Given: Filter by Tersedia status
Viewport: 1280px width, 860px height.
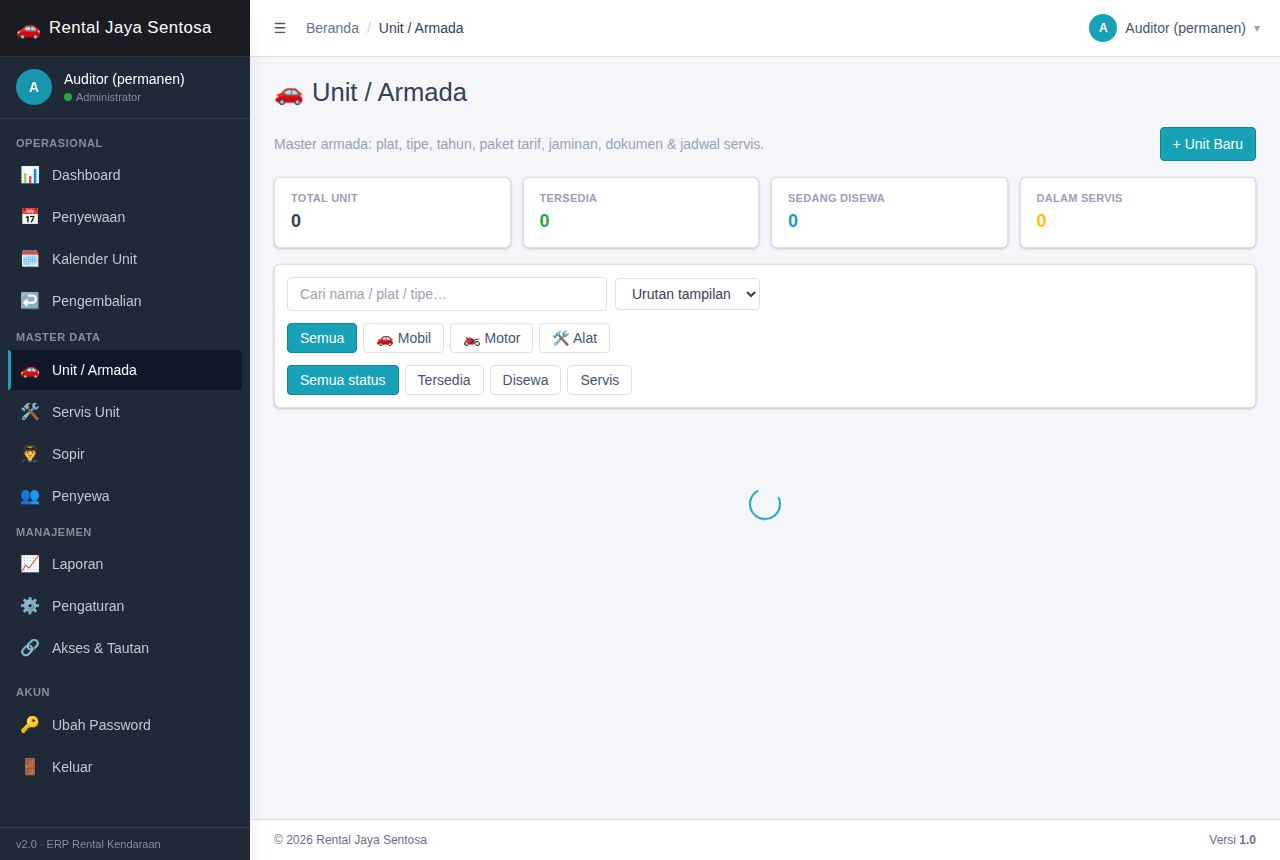Looking at the screenshot, I should 444,380.
